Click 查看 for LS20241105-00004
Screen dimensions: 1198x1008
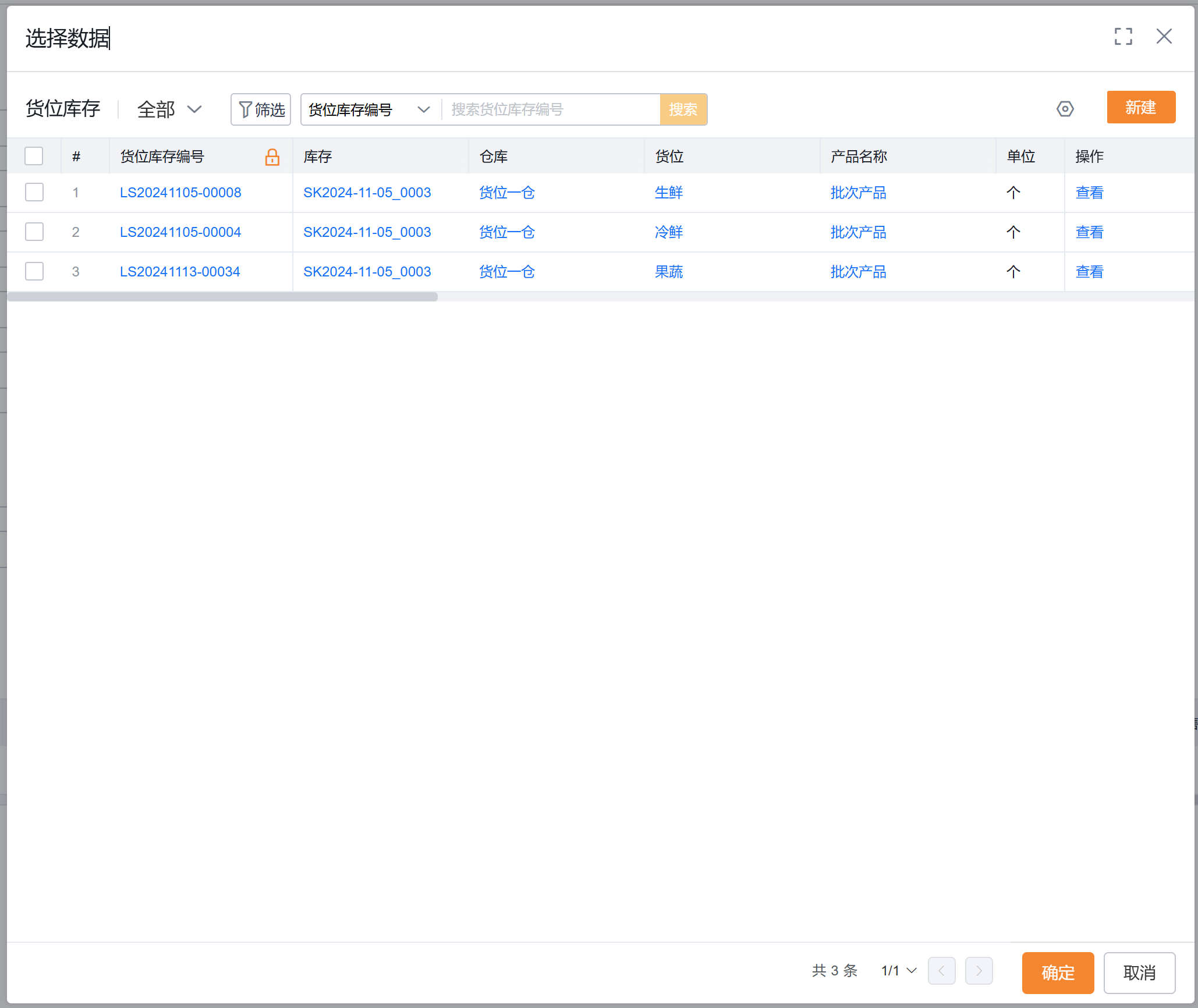click(1090, 232)
